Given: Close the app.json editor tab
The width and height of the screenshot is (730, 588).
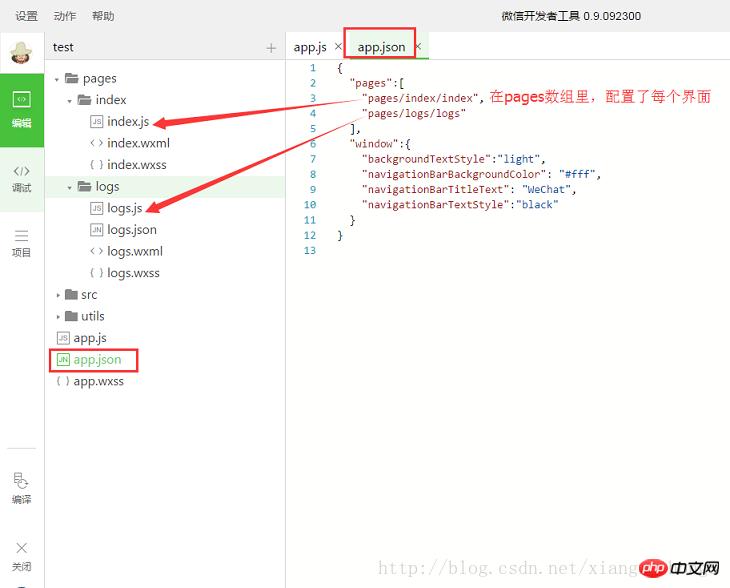Looking at the screenshot, I should 418,47.
